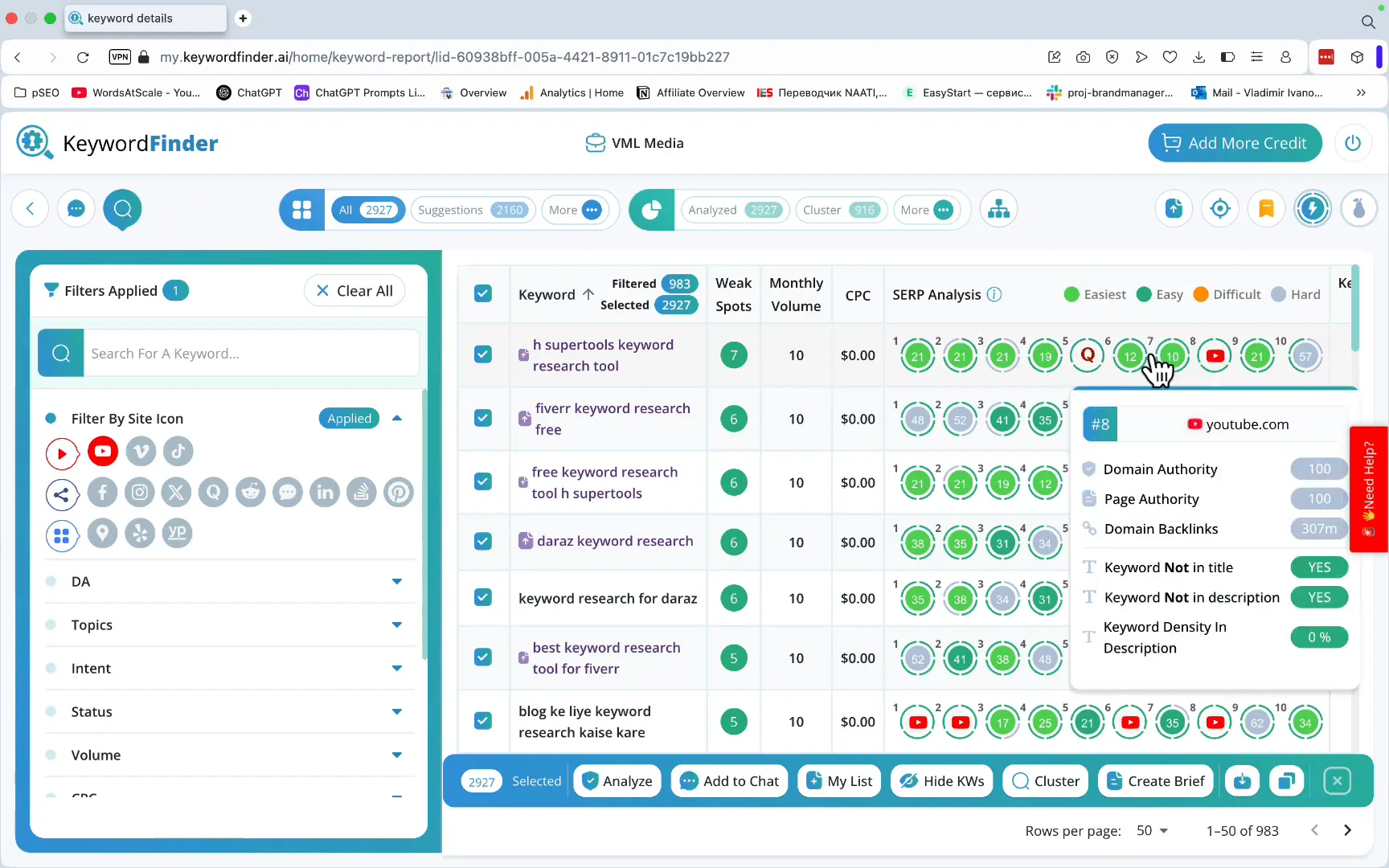This screenshot has width=1389, height=868.
Task: Expand the Volume filter section
Action: tap(230, 755)
